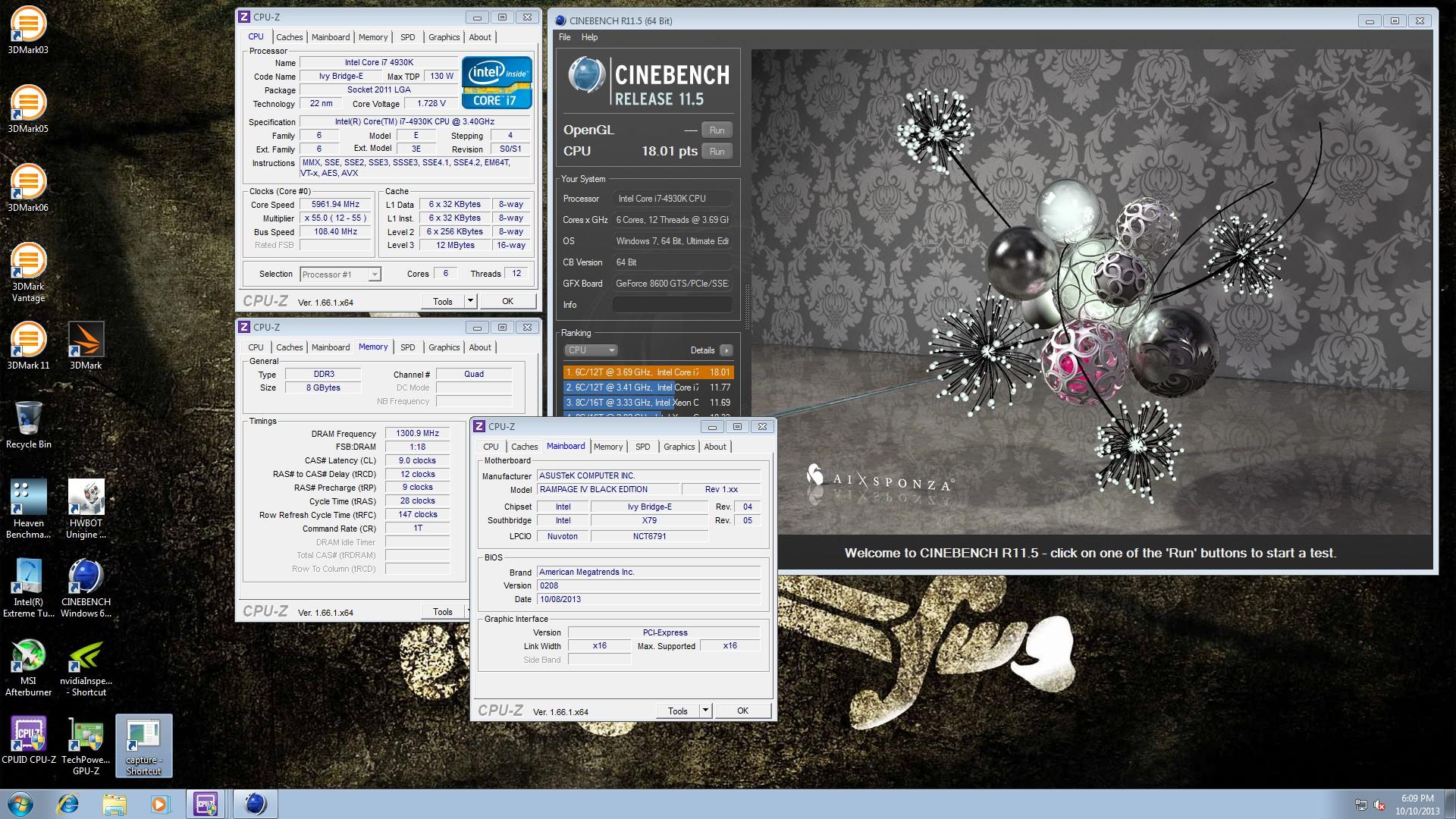Select ranking entry 6C/12T @ 3.69 GHz
Screen dimensions: 1456x819
tap(648, 372)
